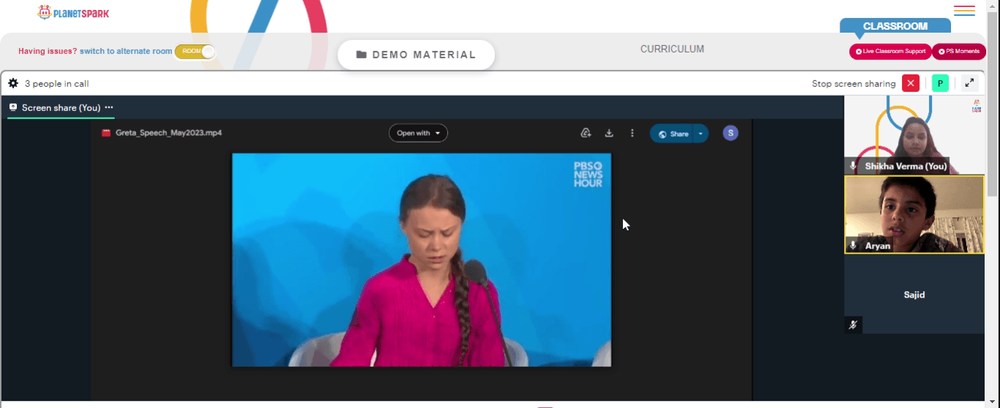Click the green P participant icon
The width and height of the screenshot is (1000, 408).
(x=940, y=83)
